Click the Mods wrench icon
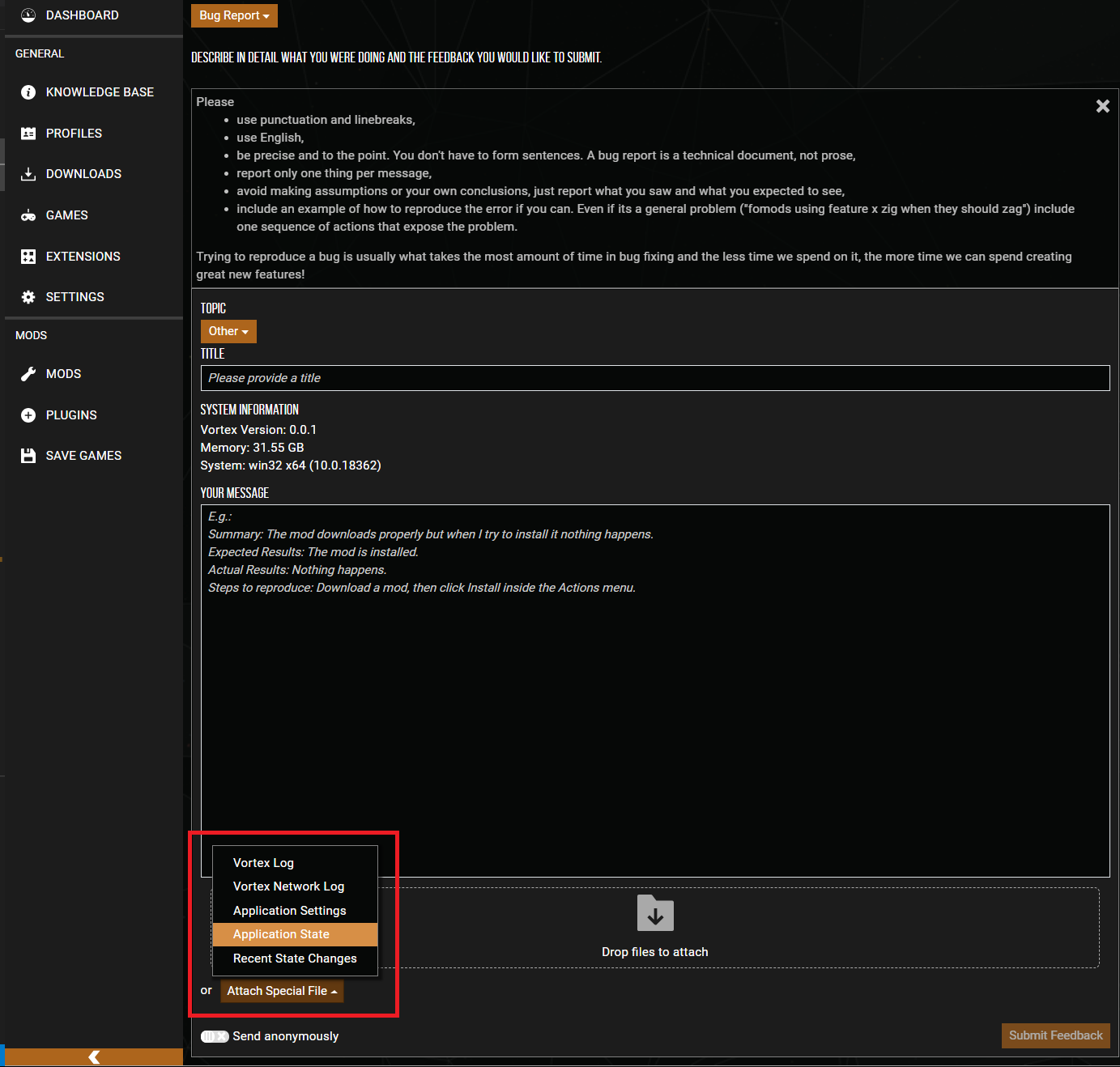The height and width of the screenshot is (1067, 1120). (x=28, y=373)
